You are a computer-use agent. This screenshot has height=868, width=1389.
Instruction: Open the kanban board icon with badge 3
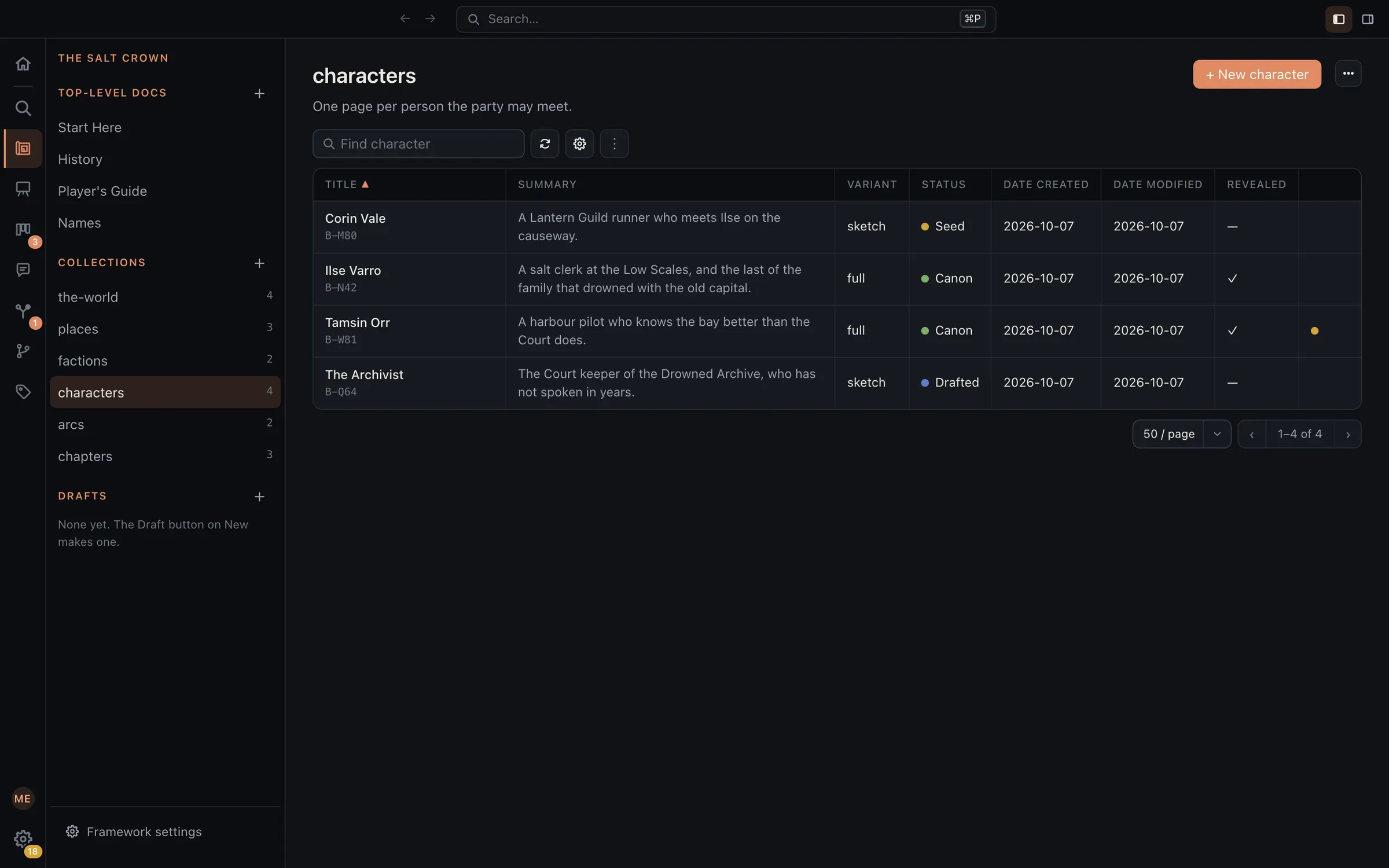(23, 230)
